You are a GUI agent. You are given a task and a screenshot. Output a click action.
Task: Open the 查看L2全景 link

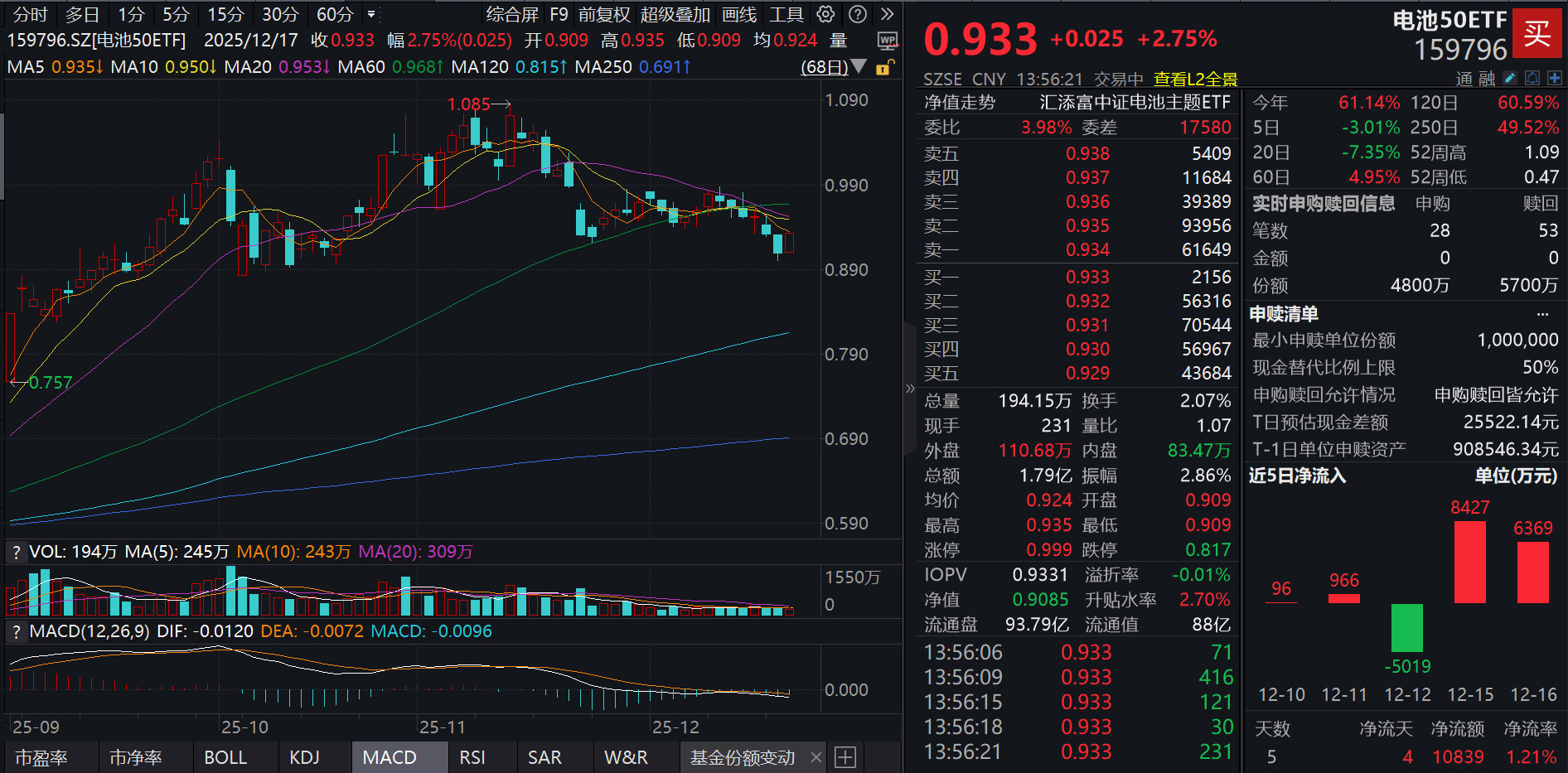[x=1193, y=79]
